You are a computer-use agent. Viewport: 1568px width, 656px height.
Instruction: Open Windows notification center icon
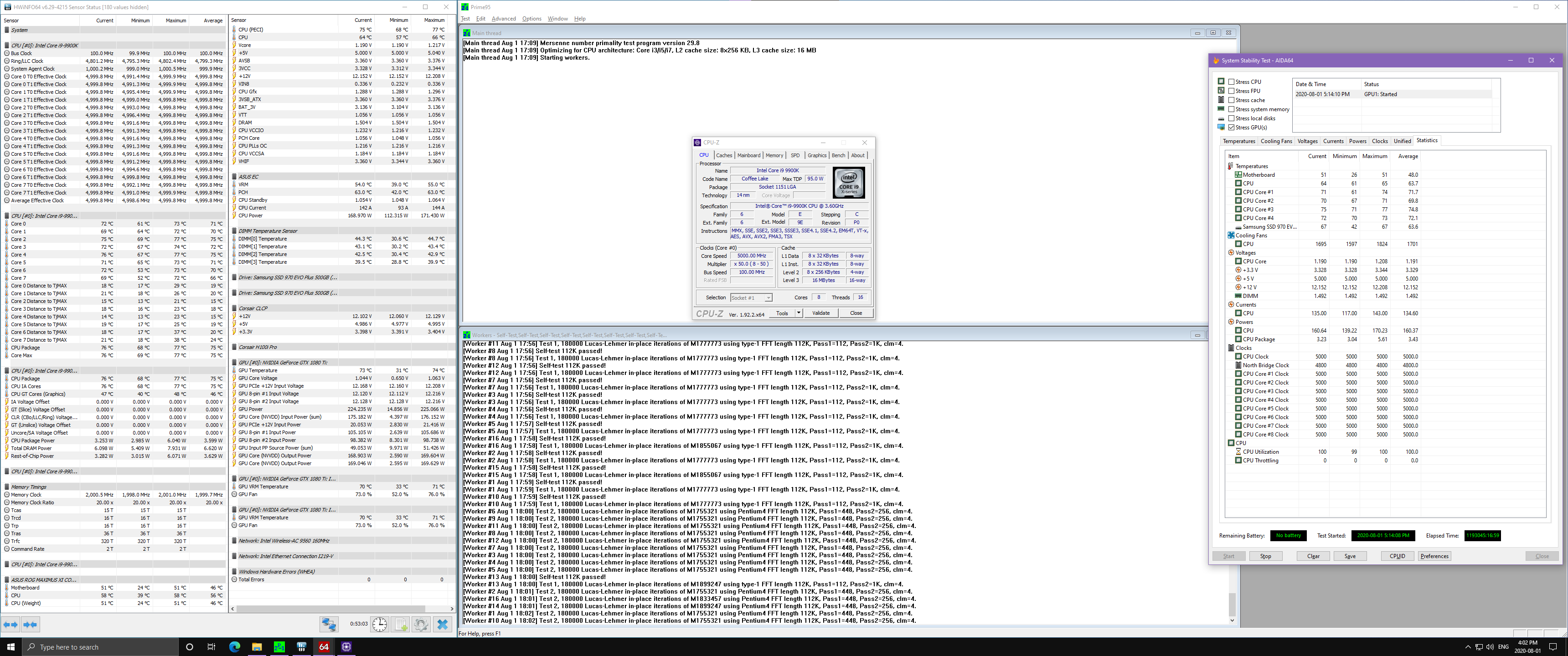[1553, 647]
